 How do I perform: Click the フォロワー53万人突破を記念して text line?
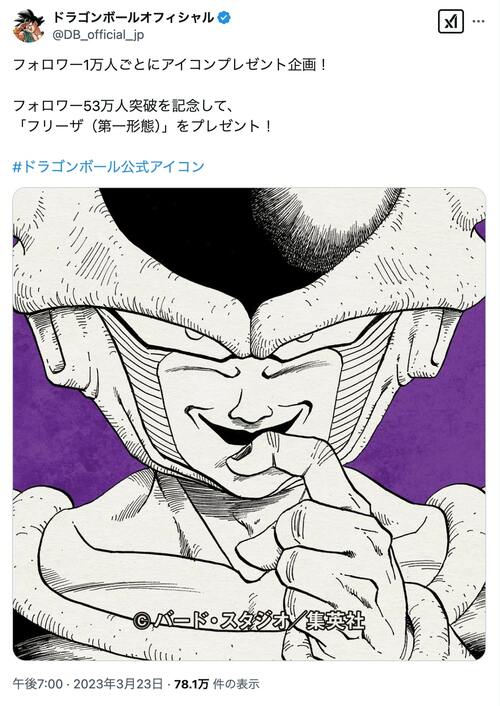123,106
